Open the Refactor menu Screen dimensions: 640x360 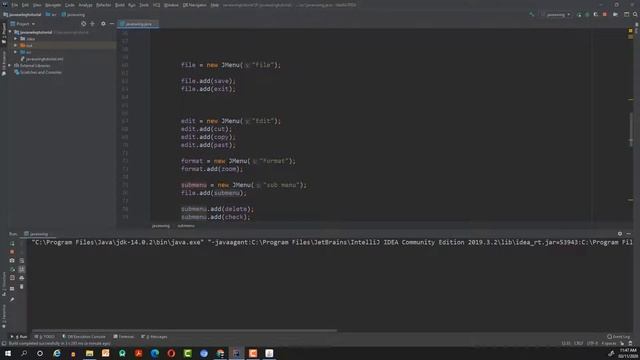pyautogui.click(x=104, y=5)
